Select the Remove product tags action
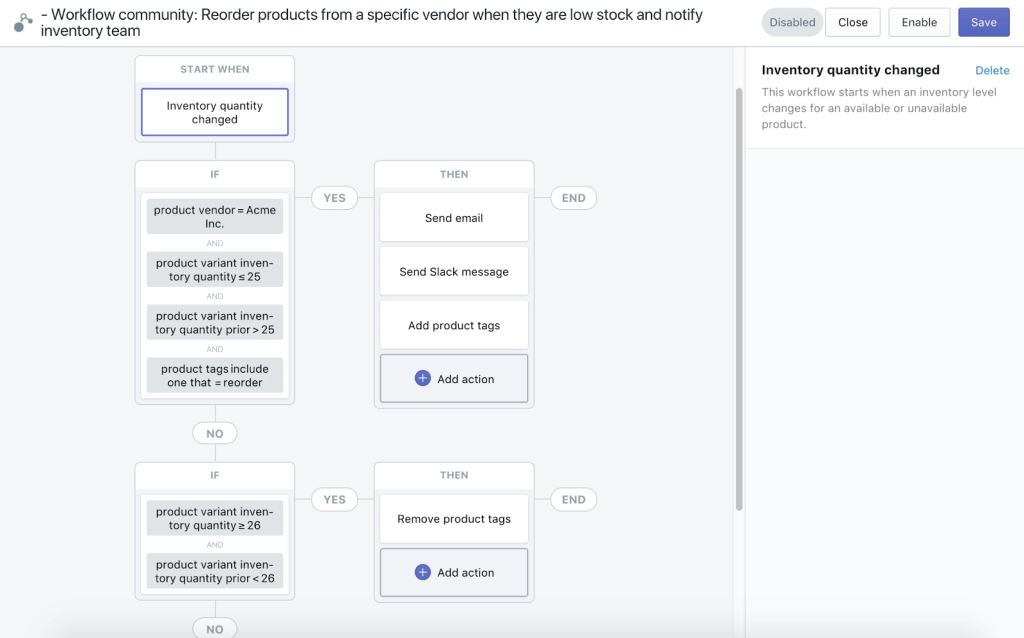Screen dimensions: 1024x638 [x=454, y=519]
